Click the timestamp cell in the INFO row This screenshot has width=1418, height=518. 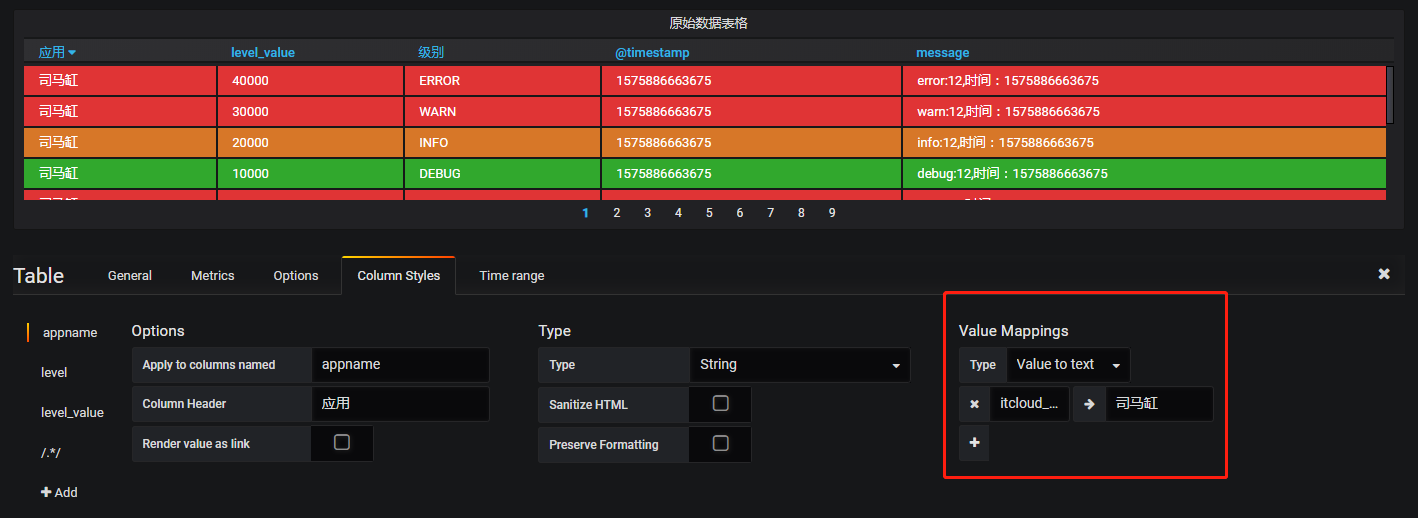point(751,142)
